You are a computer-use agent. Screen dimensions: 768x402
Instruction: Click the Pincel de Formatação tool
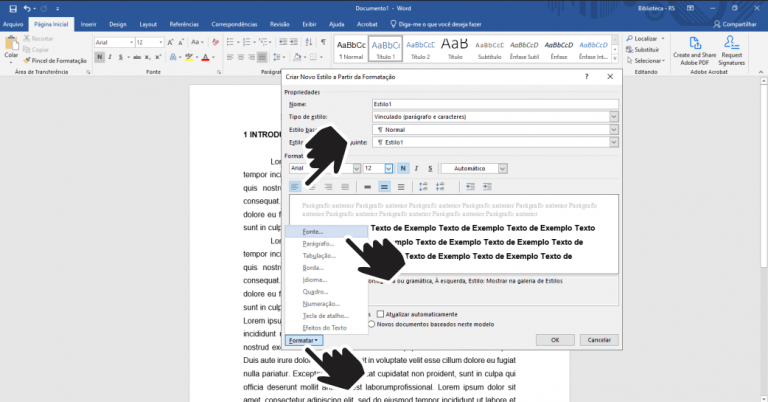(57, 60)
